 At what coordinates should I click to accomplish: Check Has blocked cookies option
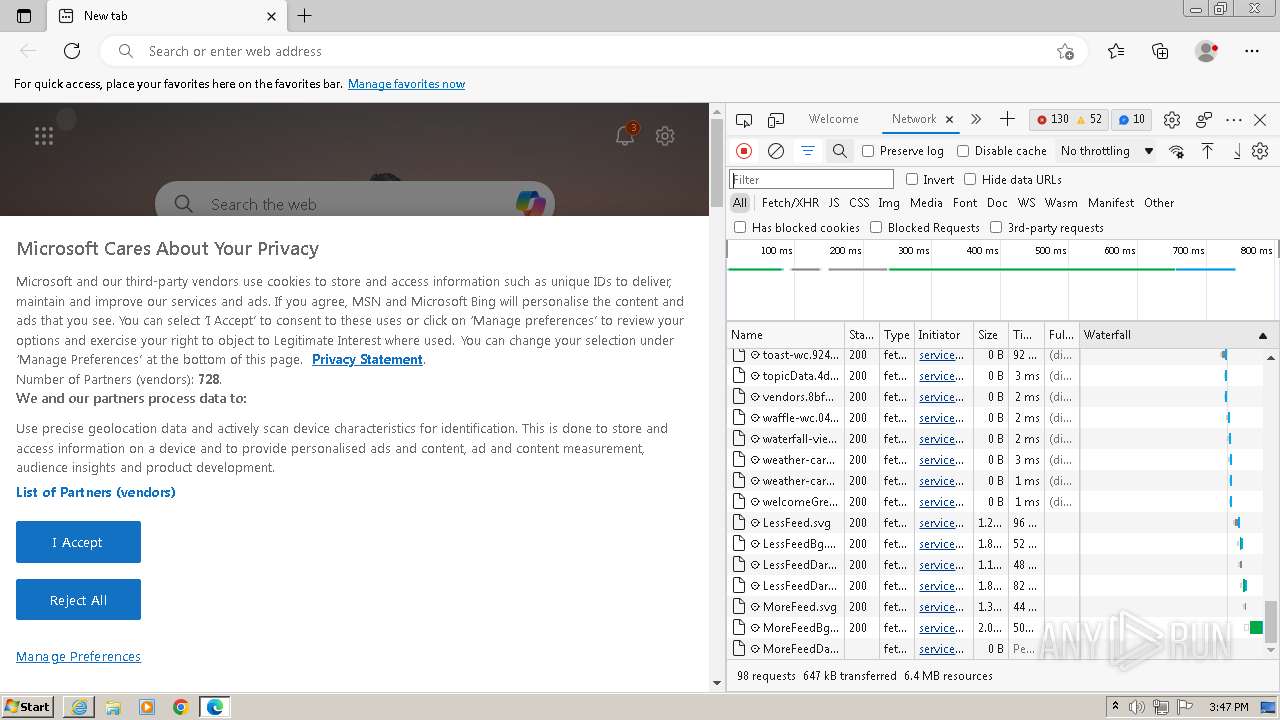coord(740,227)
